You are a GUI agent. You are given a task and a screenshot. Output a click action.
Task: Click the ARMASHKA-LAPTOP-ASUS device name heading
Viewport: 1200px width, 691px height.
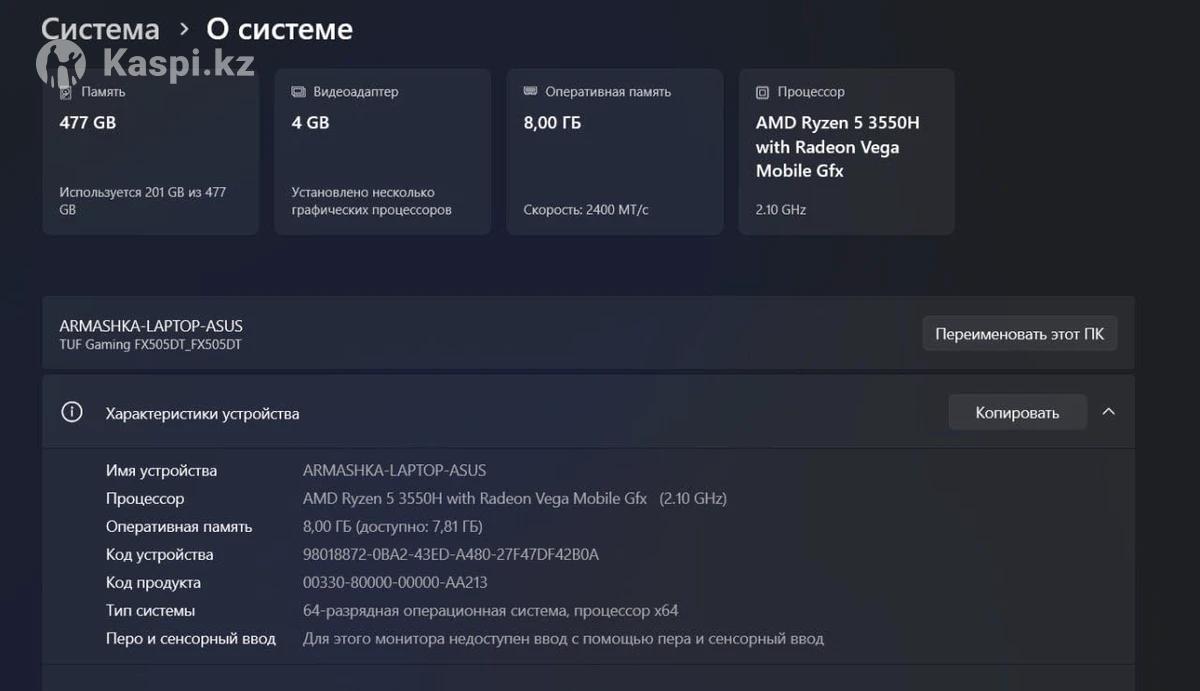pyautogui.click(x=151, y=326)
